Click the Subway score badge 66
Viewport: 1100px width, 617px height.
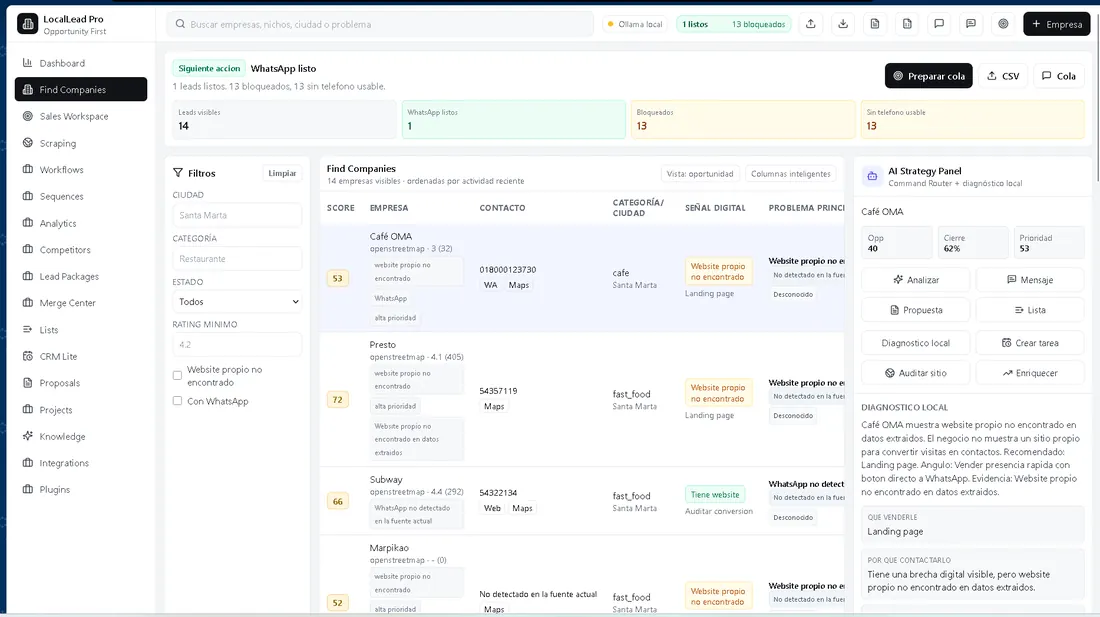point(337,501)
